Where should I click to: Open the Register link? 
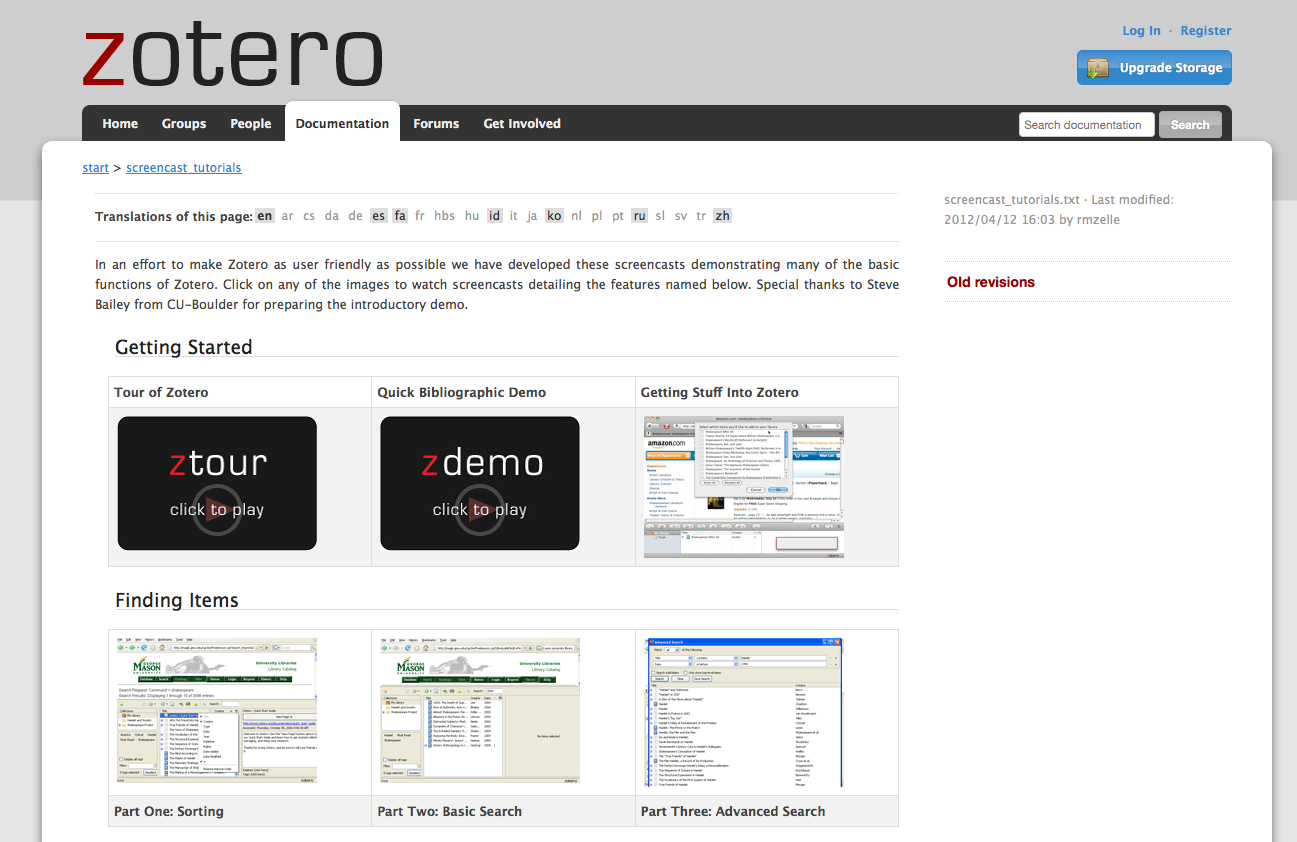pos(1206,31)
